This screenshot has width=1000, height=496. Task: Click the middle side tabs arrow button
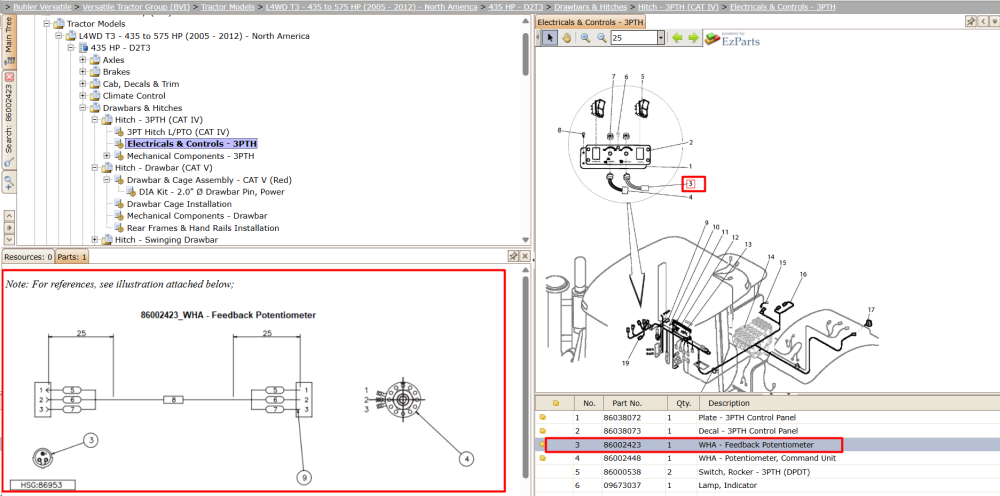click(9, 226)
